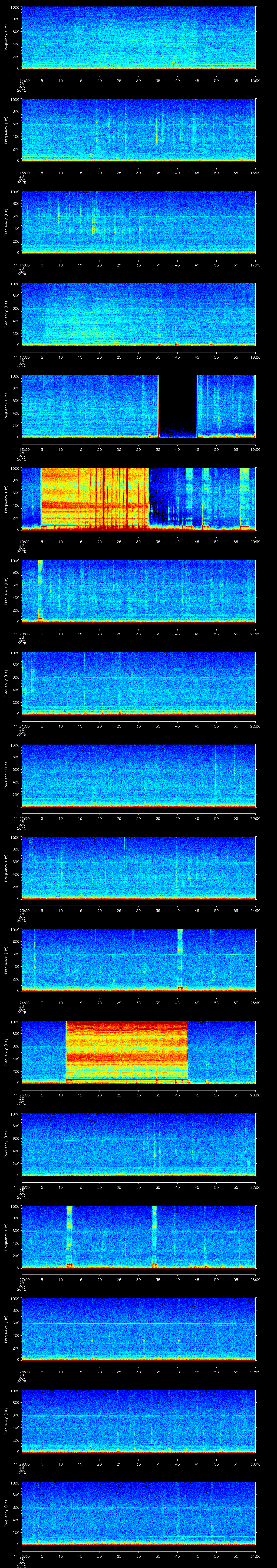This screenshot has width=277, height=1568.
Task: Click the '11:18:00' start time label
Action: (x=21, y=449)
